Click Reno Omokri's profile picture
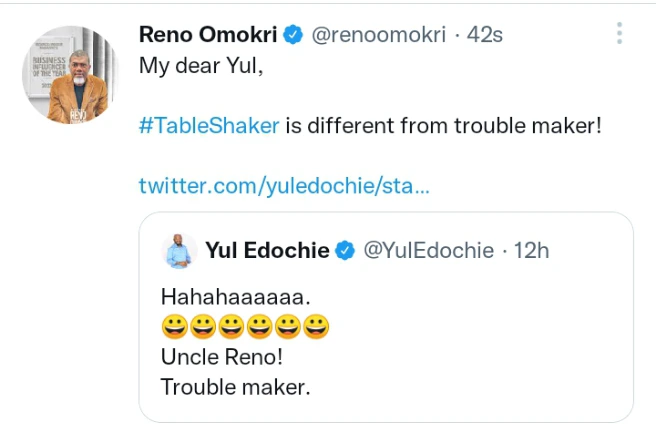The image size is (656, 430). [x=65, y=75]
